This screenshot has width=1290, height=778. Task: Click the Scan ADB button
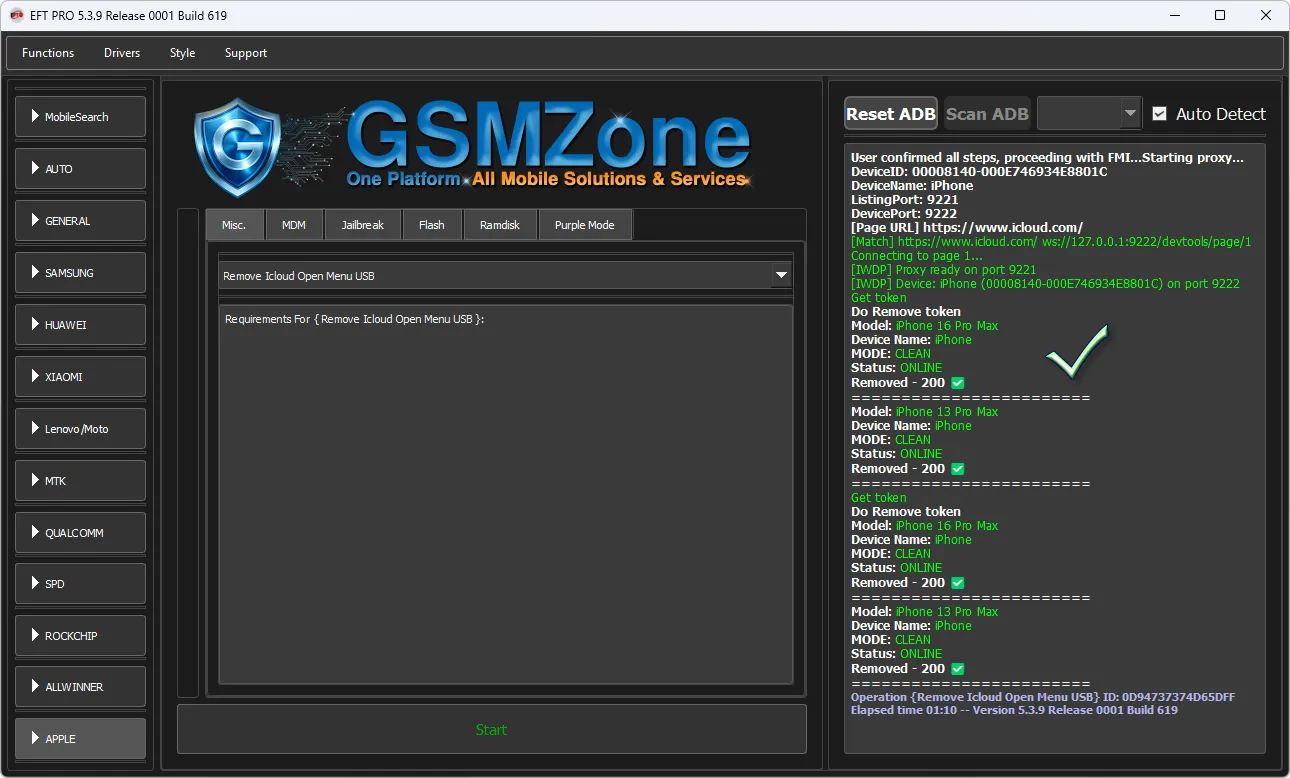[x=987, y=114]
